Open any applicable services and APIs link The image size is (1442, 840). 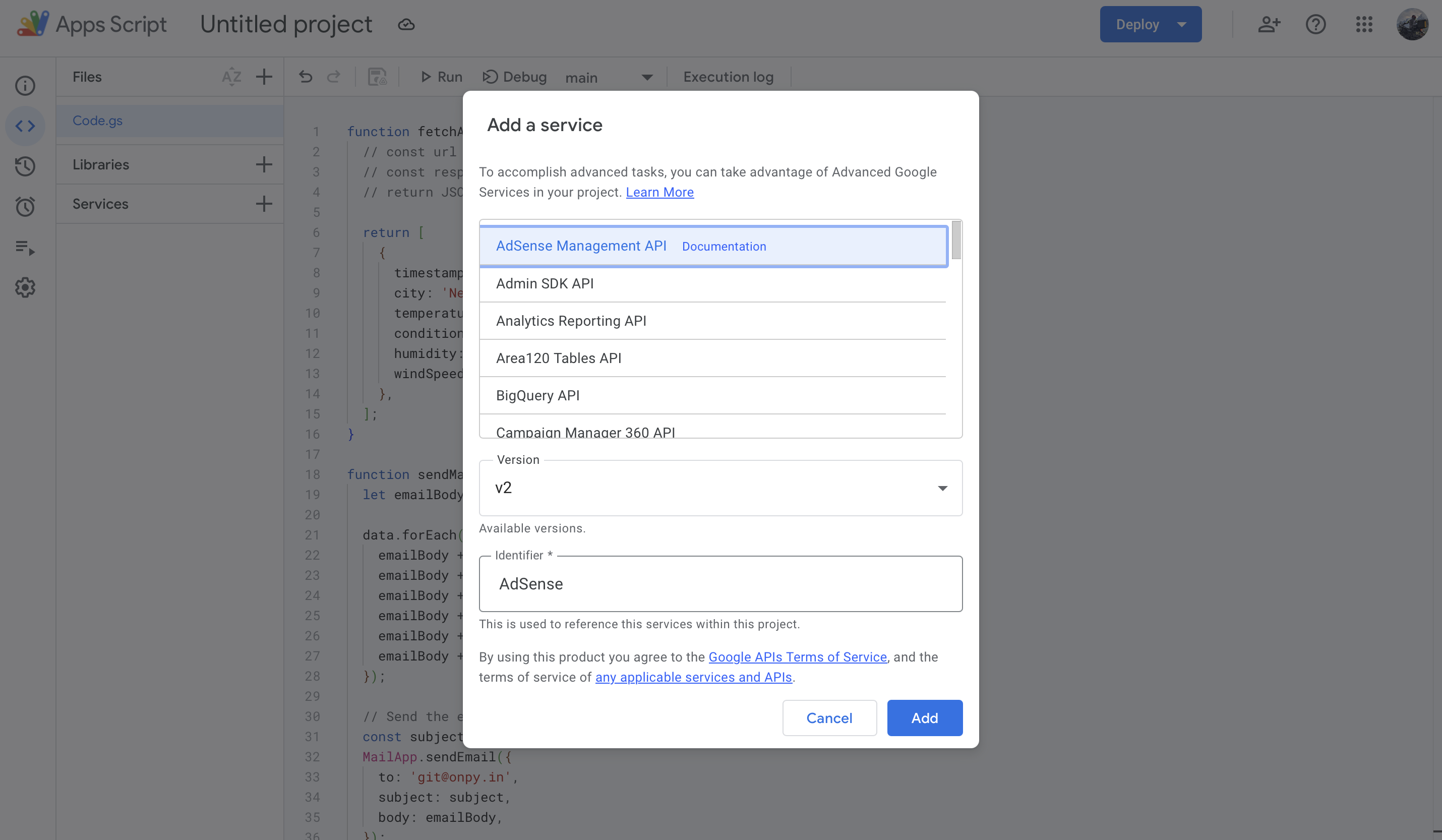(694, 677)
